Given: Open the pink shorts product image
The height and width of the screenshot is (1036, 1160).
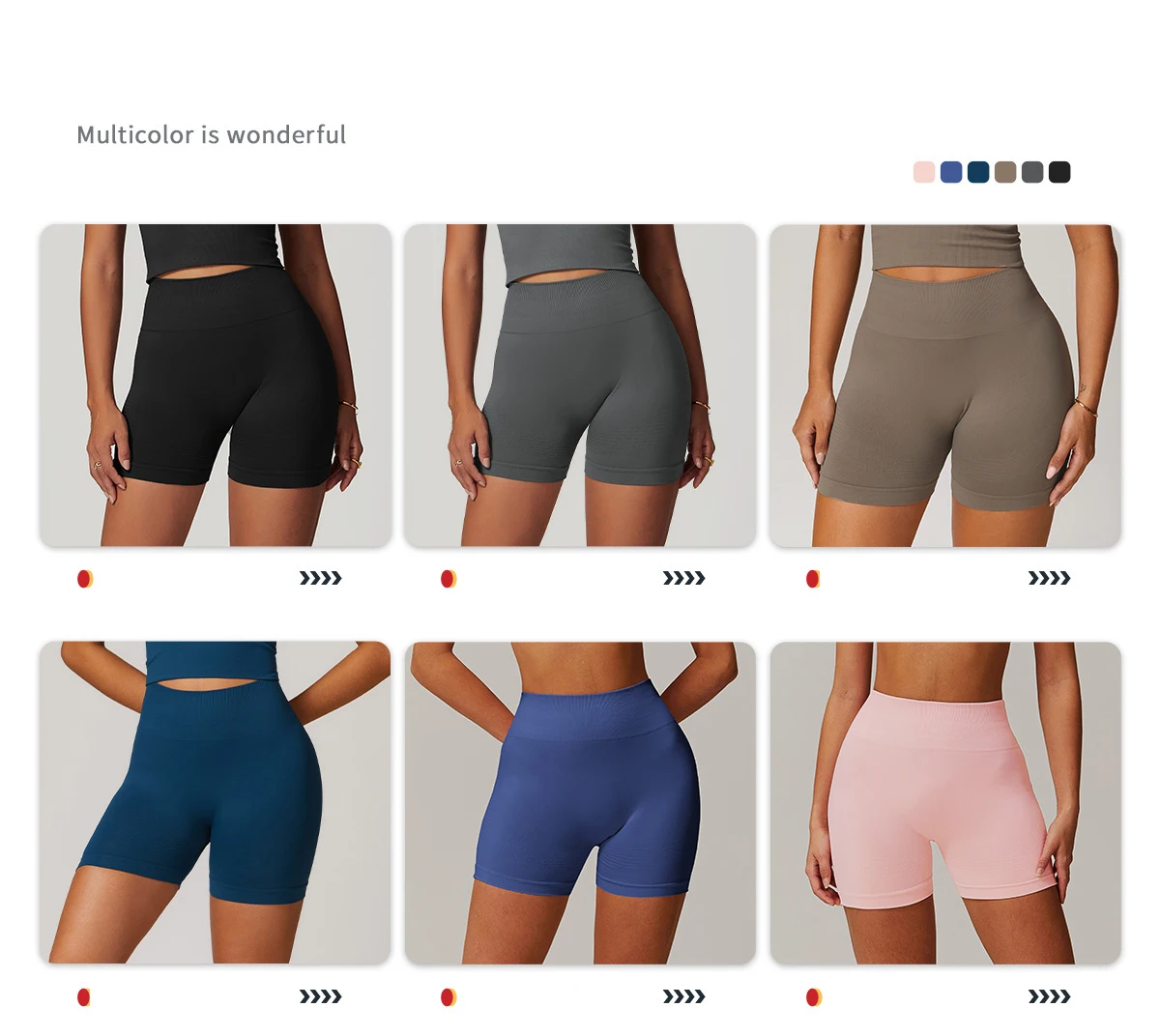Looking at the screenshot, I should [x=945, y=802].
